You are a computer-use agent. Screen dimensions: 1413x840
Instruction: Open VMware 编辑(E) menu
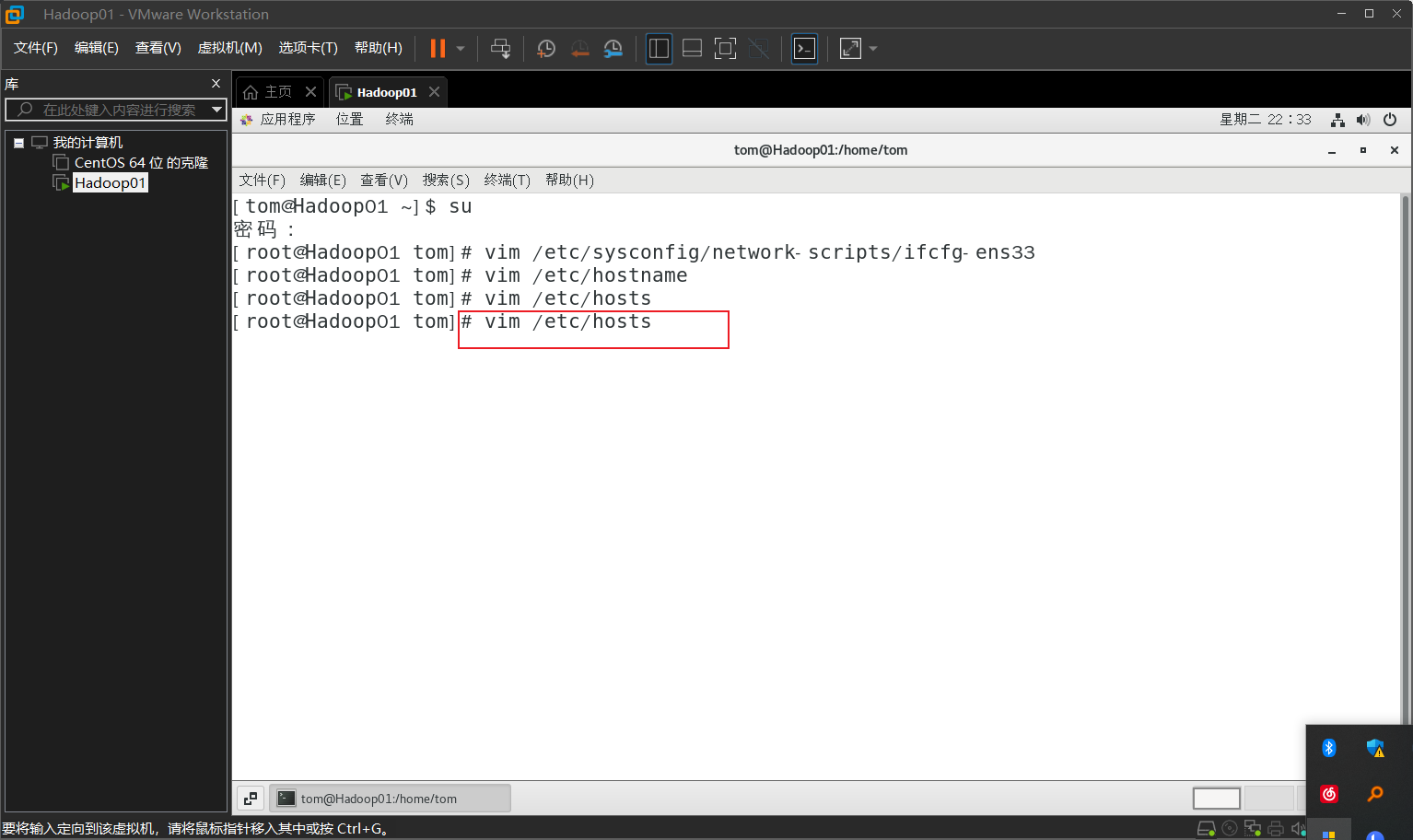97,48
